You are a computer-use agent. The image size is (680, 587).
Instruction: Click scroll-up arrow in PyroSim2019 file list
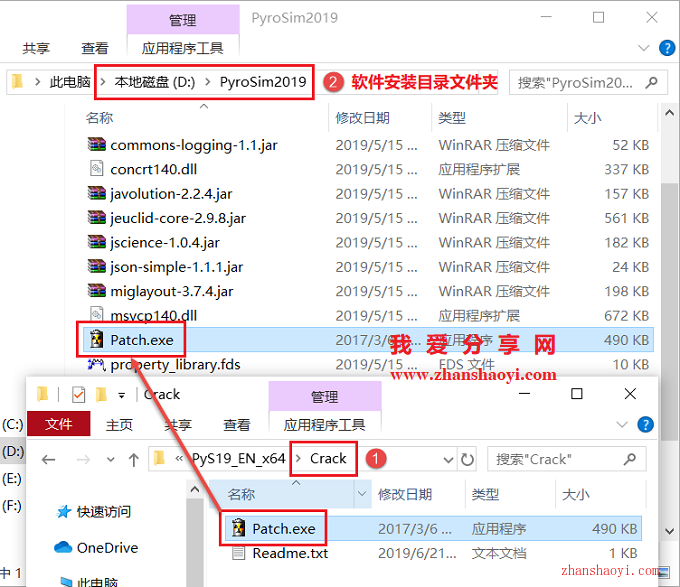click(x=669, y=113)
